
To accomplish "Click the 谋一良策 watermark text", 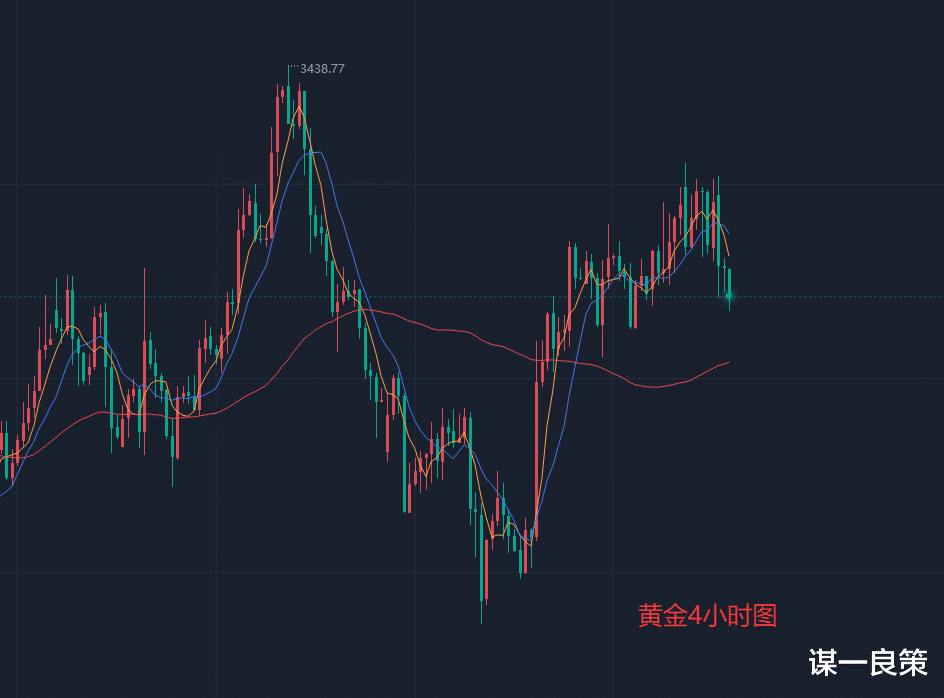I will pyautogui.click(x=867, y=662).
